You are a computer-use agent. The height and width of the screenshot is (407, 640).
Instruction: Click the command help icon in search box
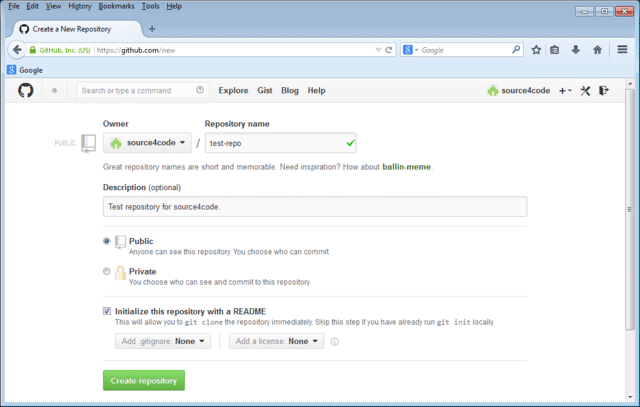click(x=200, y=90)
